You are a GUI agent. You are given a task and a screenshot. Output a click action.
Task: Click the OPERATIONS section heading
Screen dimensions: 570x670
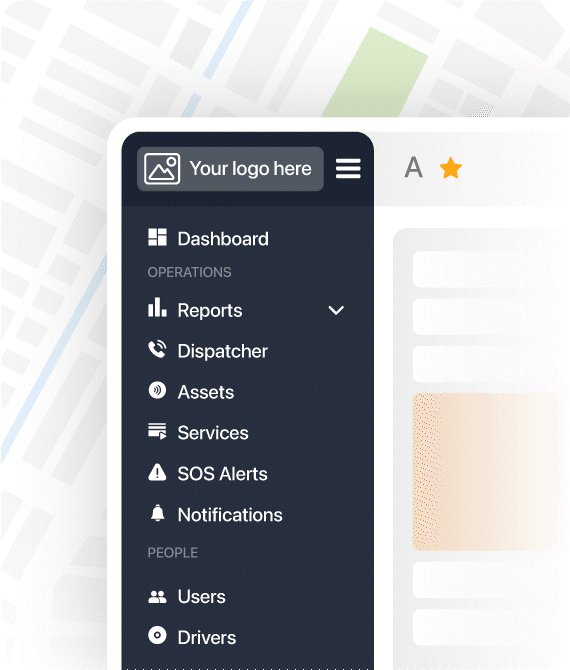(189, 272)
